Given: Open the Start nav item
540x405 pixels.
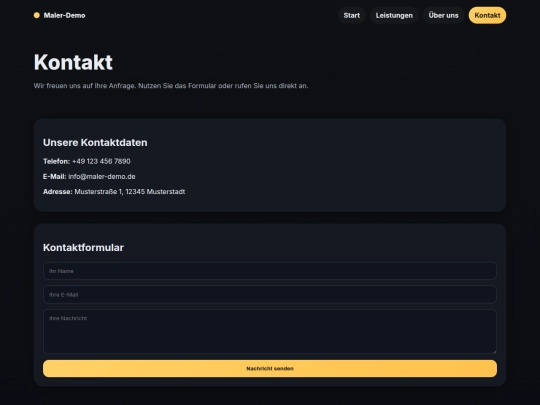Looking at the screenshot, I should (352, 15).
